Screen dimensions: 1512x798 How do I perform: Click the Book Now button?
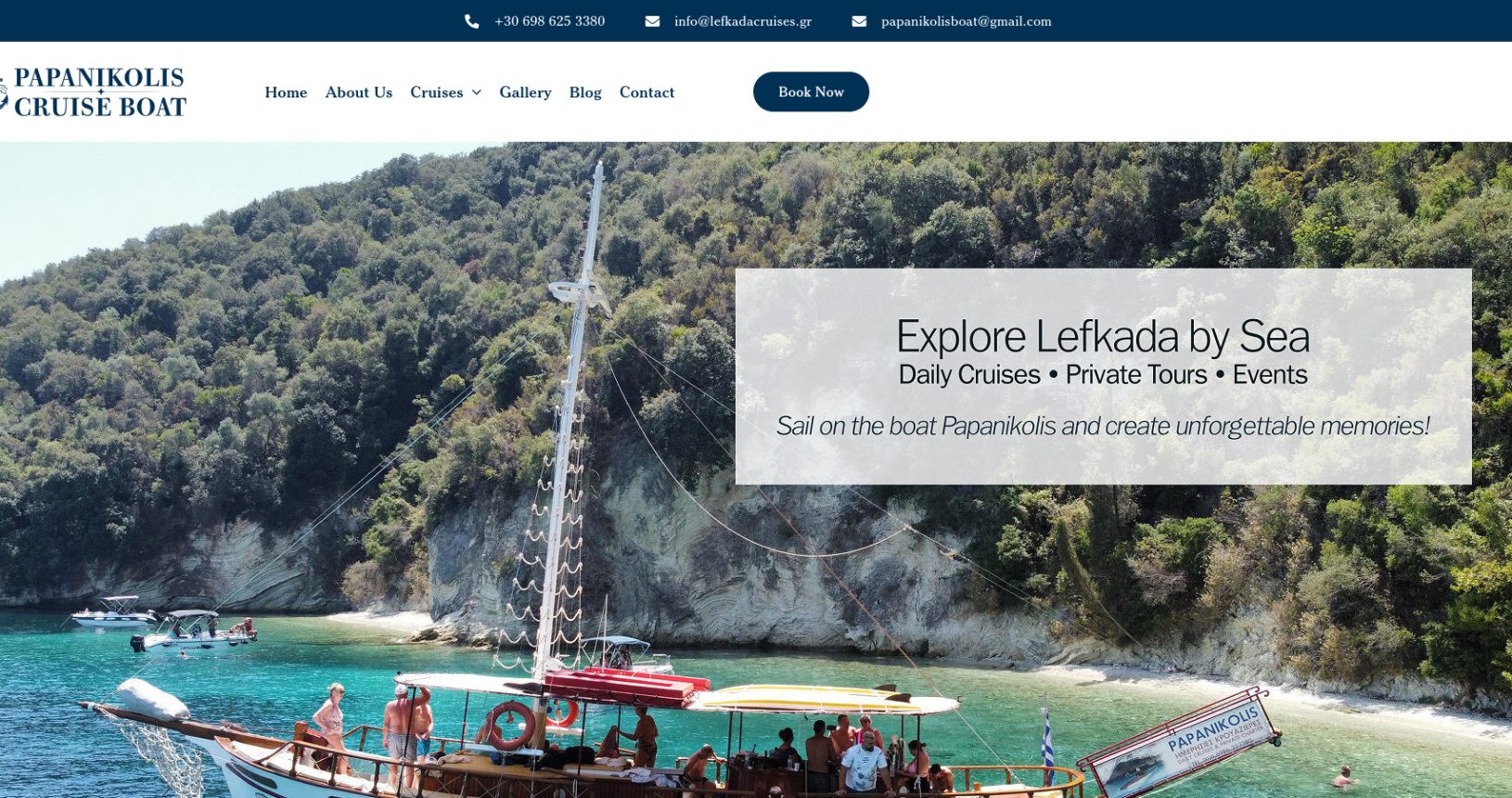[811, 92]
